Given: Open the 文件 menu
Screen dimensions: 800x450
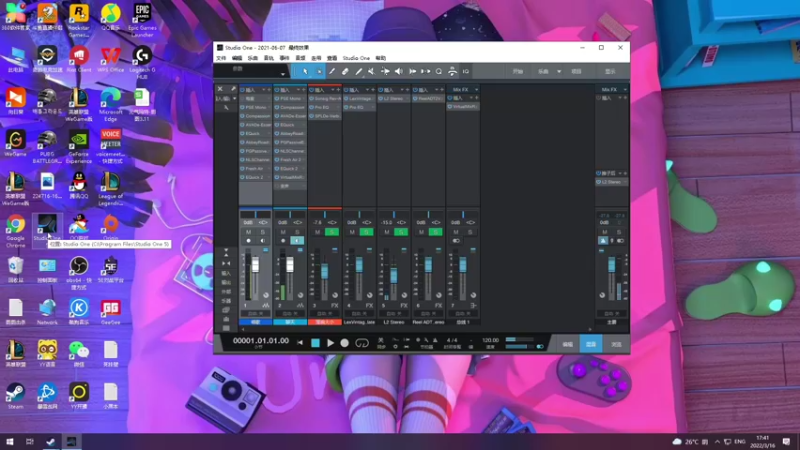Looking at the screenshot, I should pyautogui.click(x=221, y=58).
